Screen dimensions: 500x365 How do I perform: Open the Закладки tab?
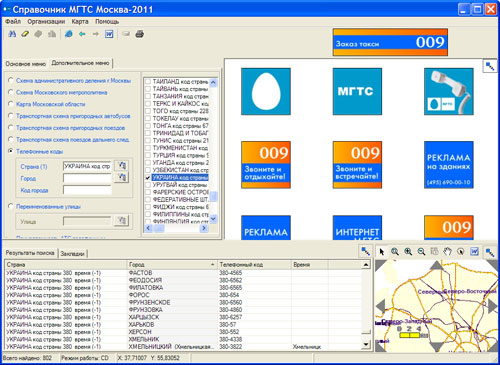(72, 254)
